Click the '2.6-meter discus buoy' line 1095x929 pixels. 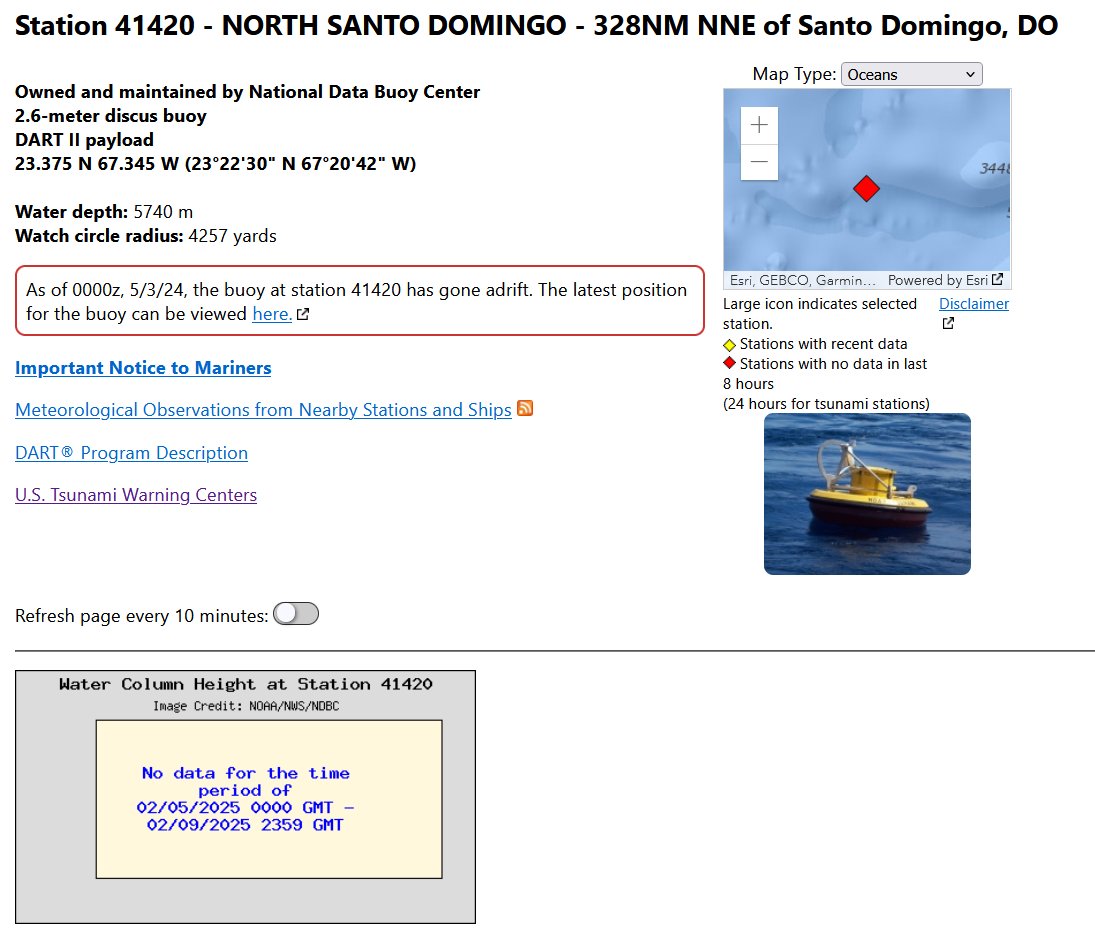(111, 116)
